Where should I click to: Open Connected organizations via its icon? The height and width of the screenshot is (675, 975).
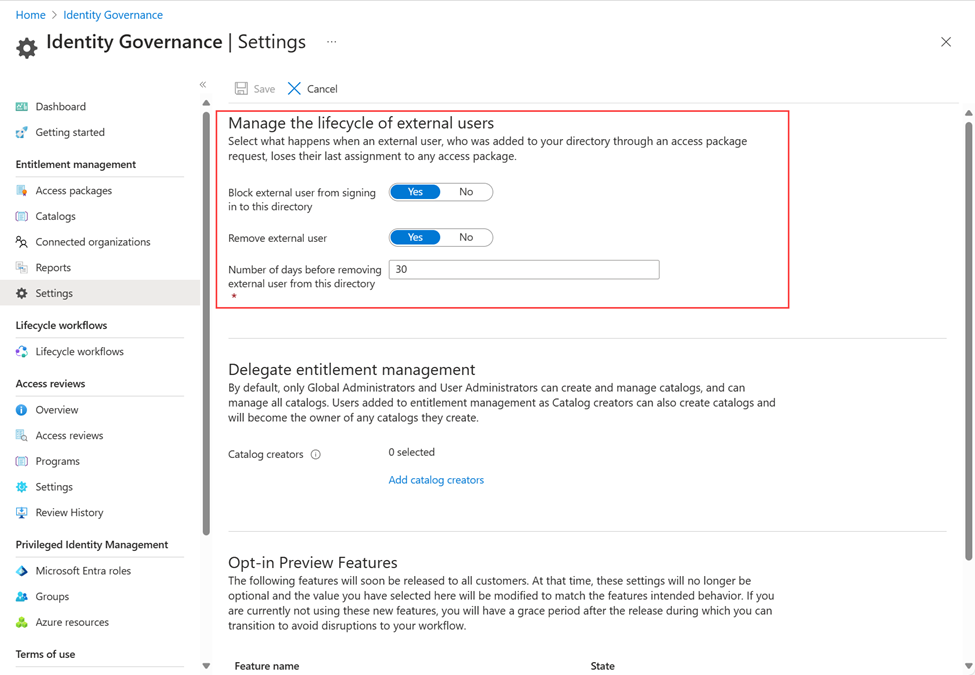(22, 242)
